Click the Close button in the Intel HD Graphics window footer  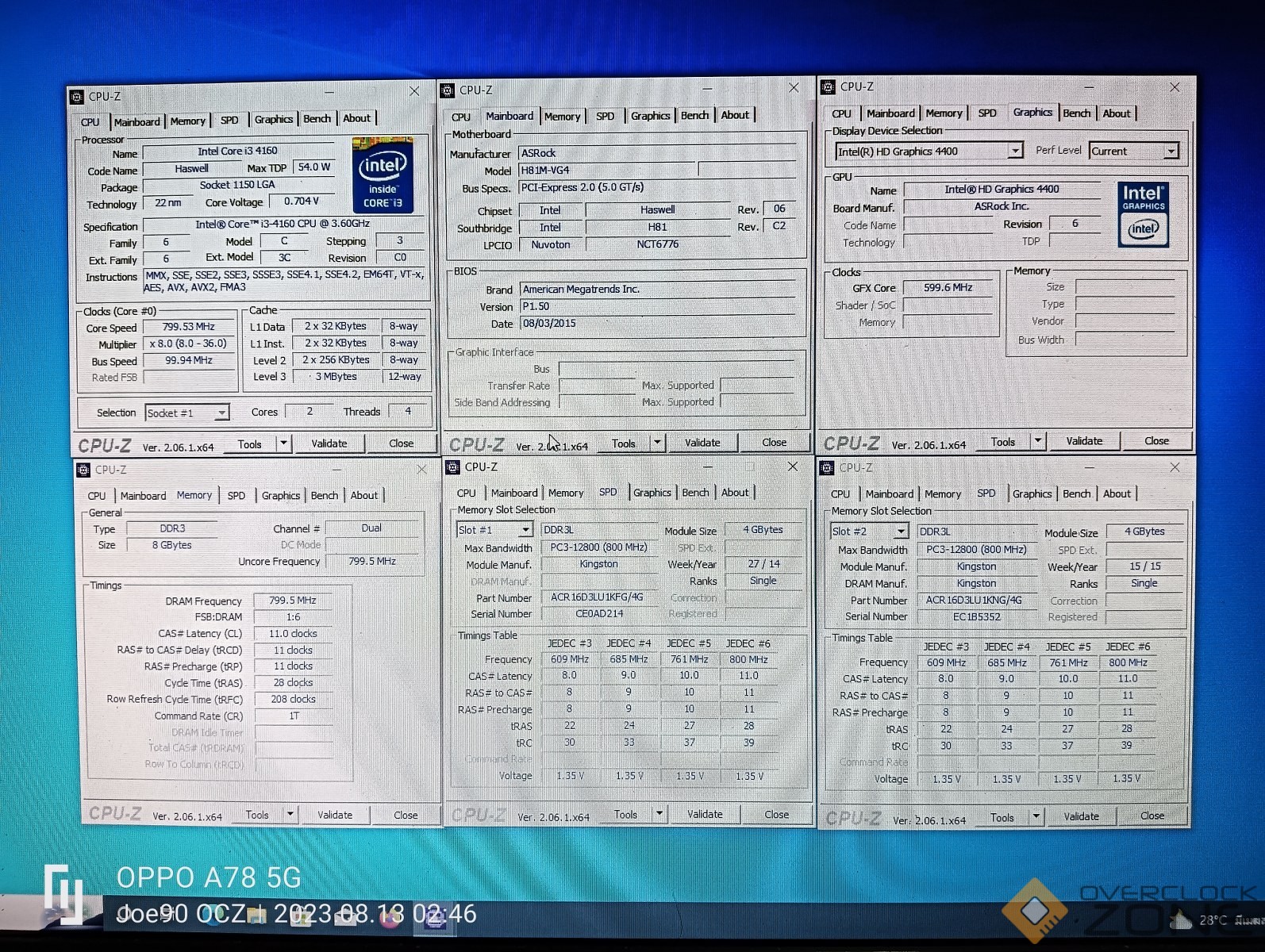[1156, 441]
